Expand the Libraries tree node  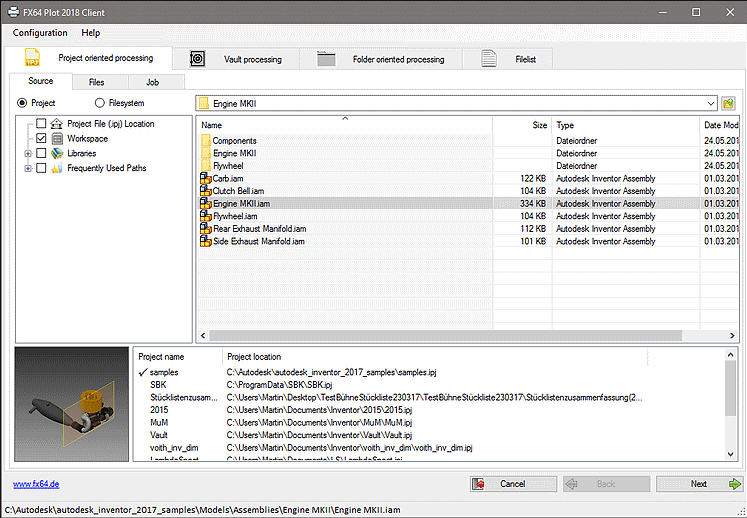click(28, 153)
